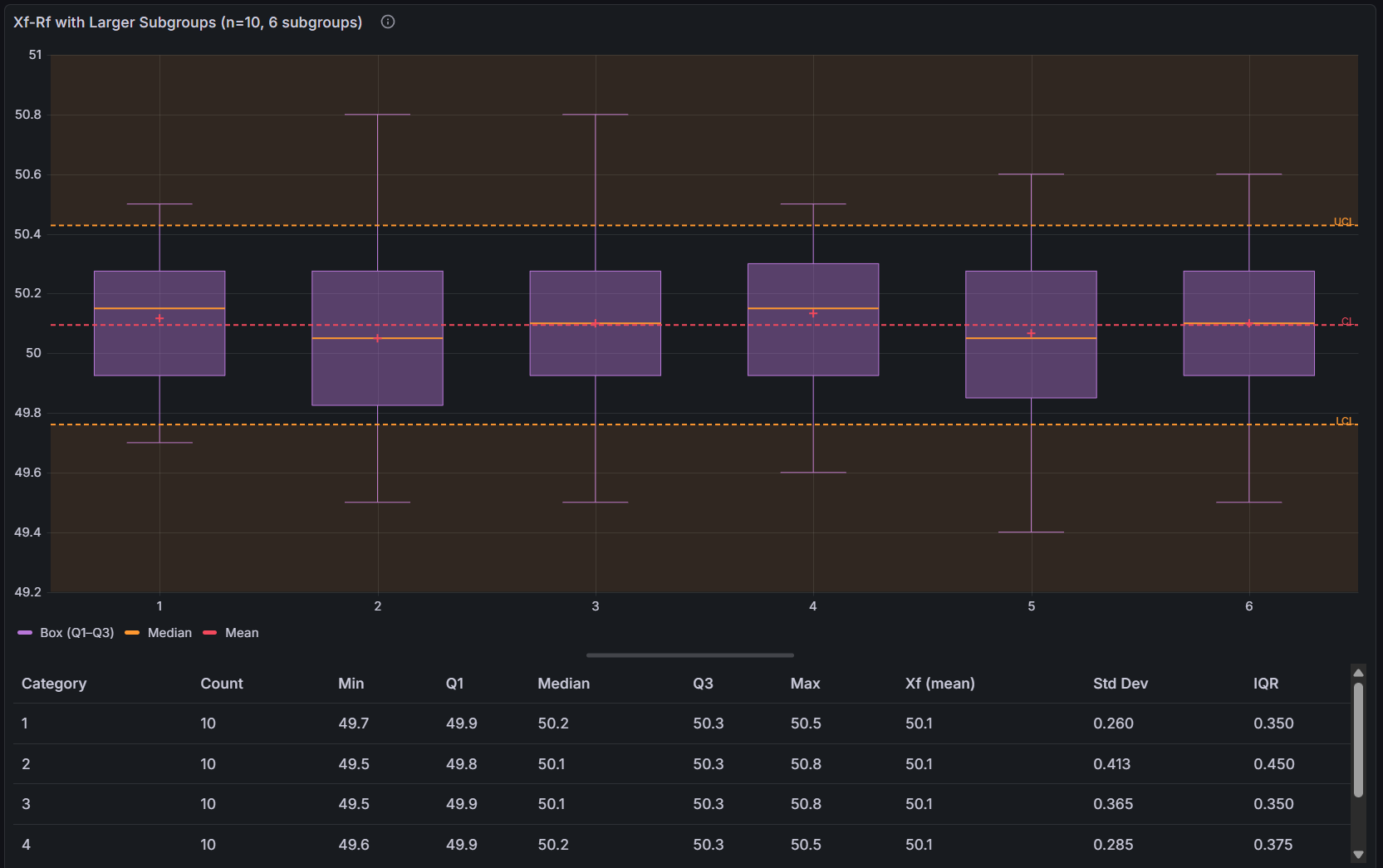Screen dimensions: 1383x868
Task: Click the y-axis label 51
Action: pyautogui.click(x=35, y=55)
